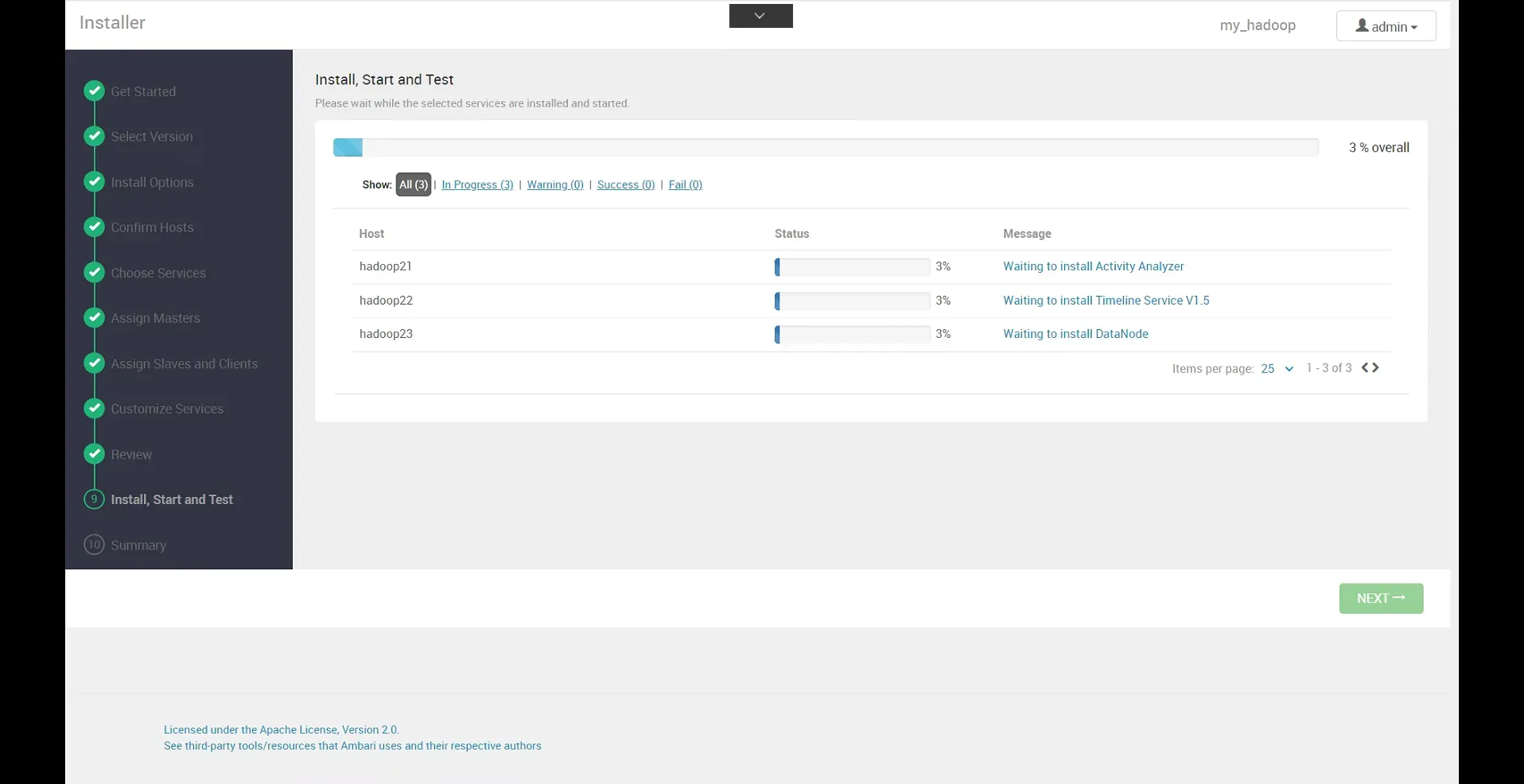Open hadoop23 DataNode install message
Viewport: 1524px width, 784px height.
point(1075,334)
